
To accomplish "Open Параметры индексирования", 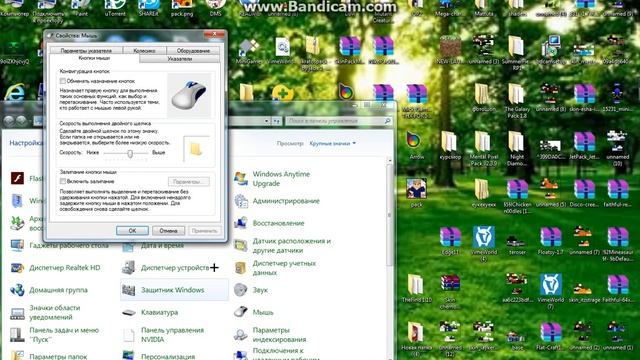I will [271, 335].
